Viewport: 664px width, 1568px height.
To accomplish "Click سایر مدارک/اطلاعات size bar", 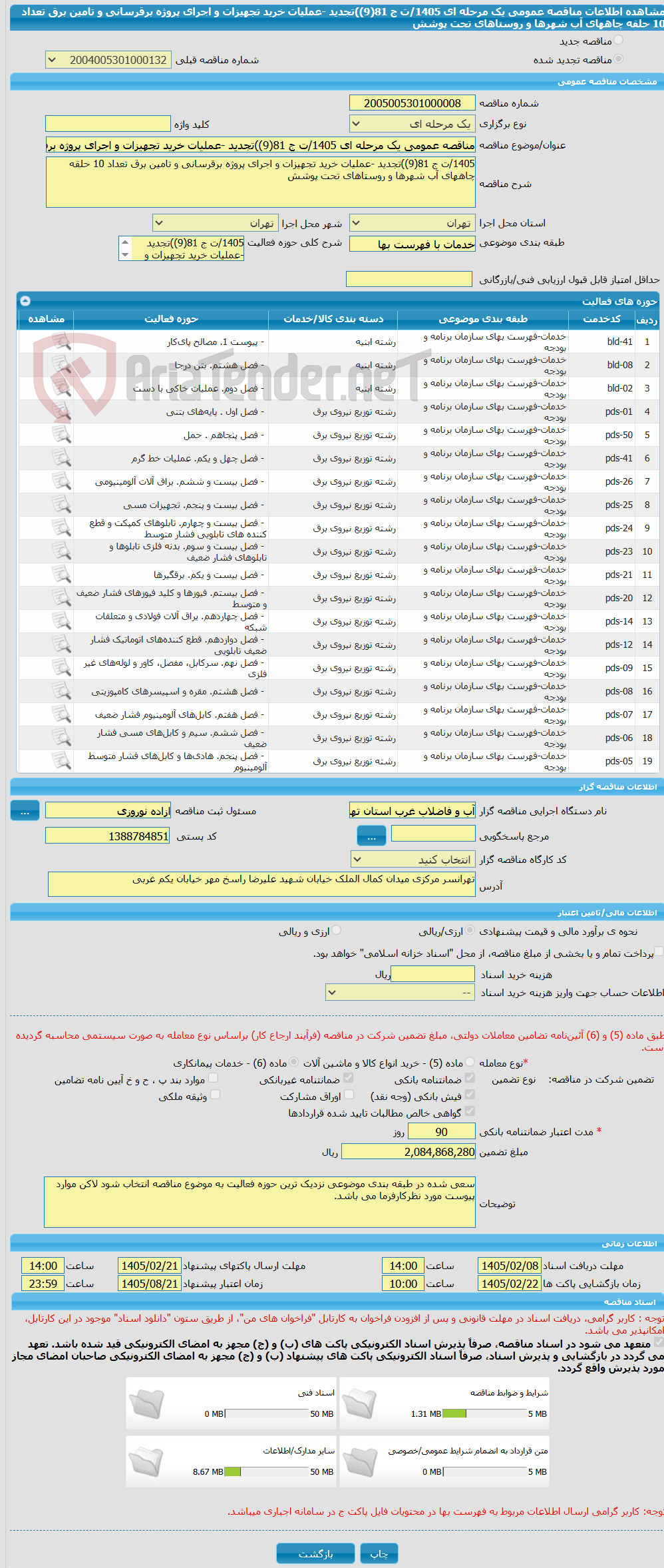I will point(266,1471).
